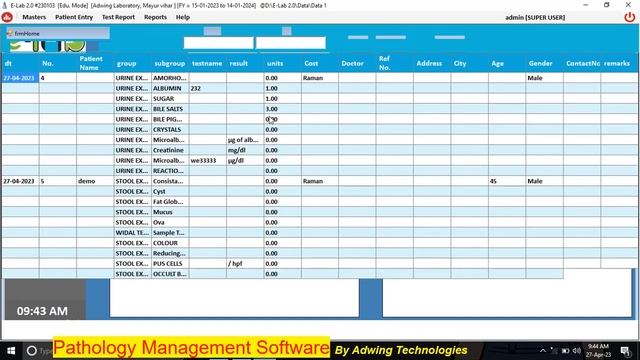Viewport: 640px width, 360px height.
Task: Open the Masters menu
Action: pos(34,17)
